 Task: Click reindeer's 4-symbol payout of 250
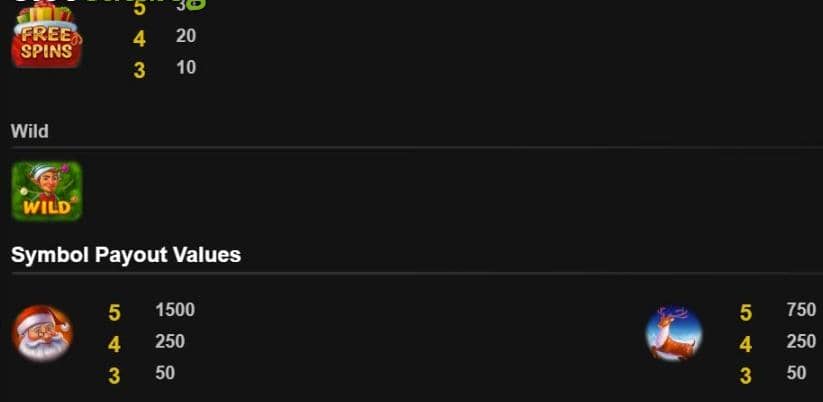(x=801, y=342)
